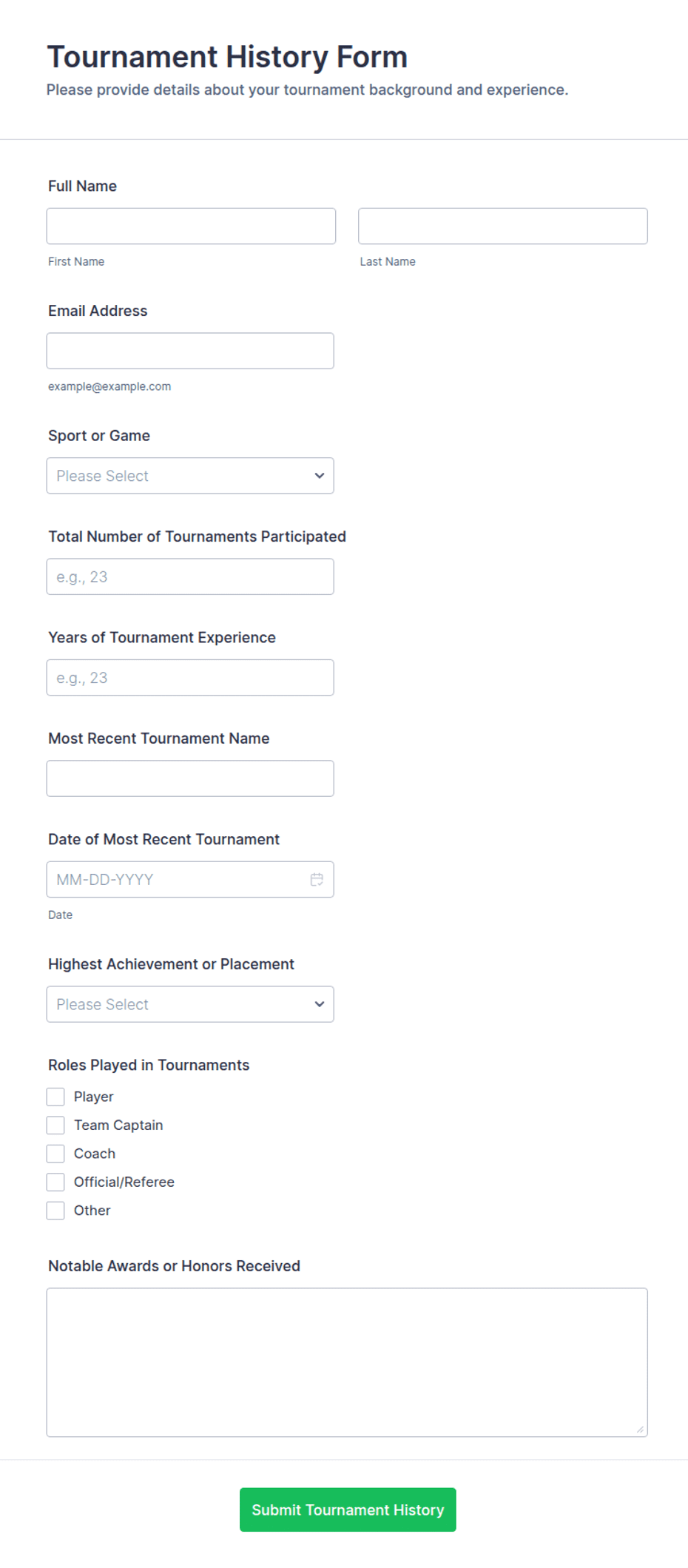
Task: Tick the Team Captain checkbox
Action: [x=55, y=1125]
